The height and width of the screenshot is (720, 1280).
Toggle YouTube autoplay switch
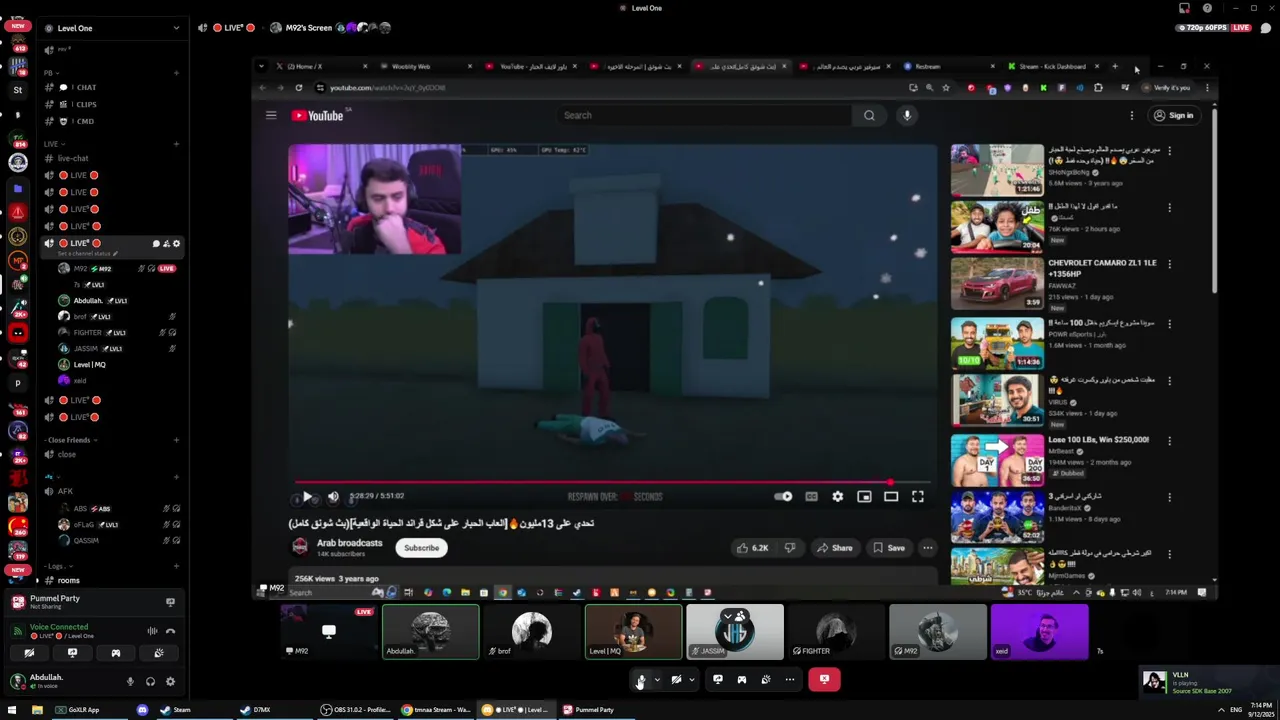784,496
